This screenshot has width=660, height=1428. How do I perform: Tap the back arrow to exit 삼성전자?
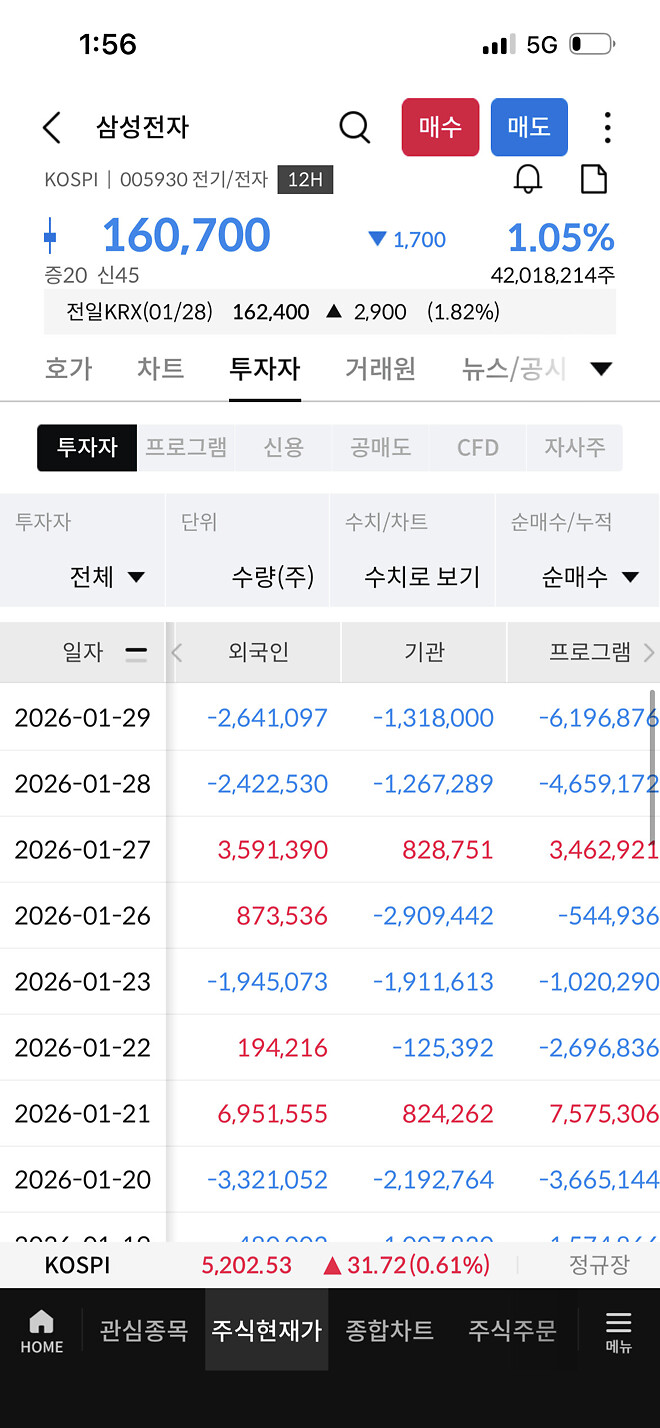pyautogui.click(x=51, y=127)
